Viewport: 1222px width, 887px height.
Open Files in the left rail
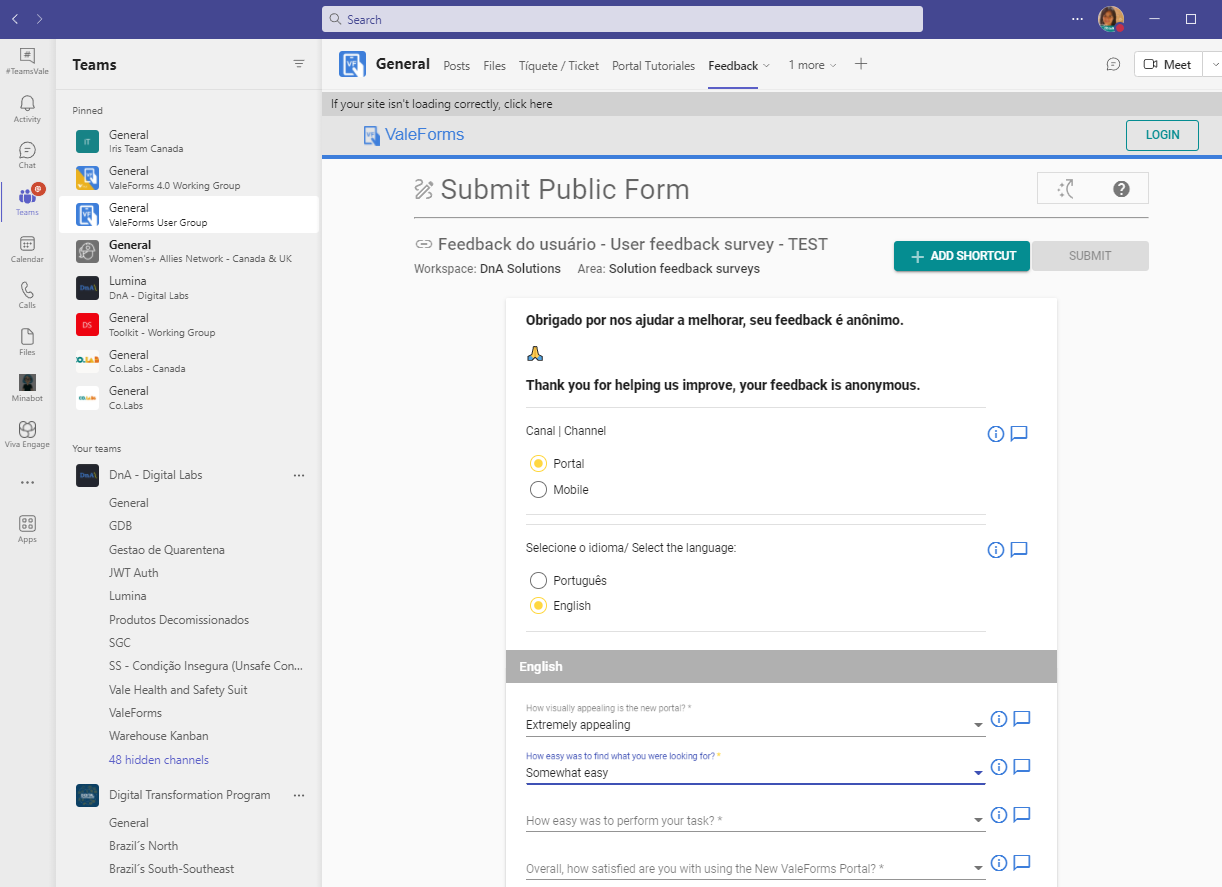click(x=27, y=342)
